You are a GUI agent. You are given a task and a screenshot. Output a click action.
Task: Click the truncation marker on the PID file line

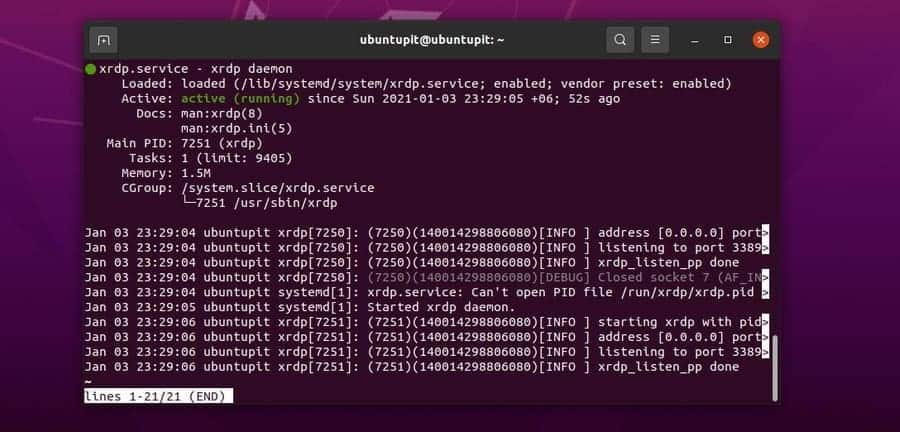coord(765,292)
